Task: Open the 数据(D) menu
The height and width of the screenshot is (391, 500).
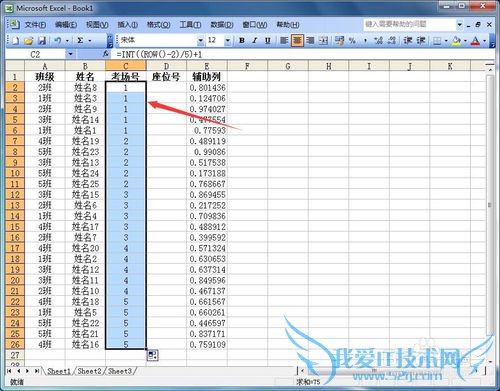Action: pos(222,25)
